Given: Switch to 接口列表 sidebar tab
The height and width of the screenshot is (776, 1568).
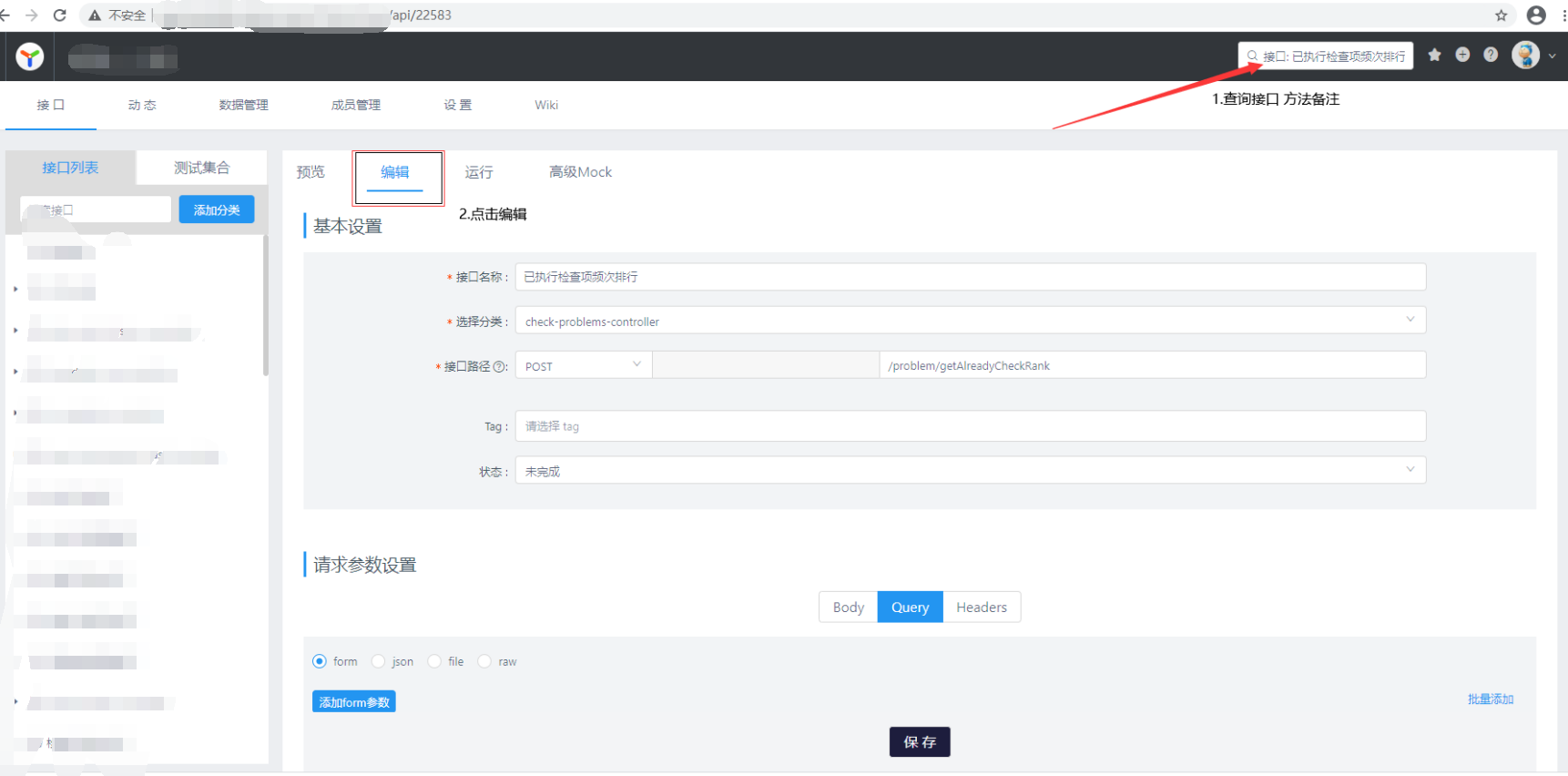Looking at the screenshot, I should pyautogui.click(x=71, y=168).
